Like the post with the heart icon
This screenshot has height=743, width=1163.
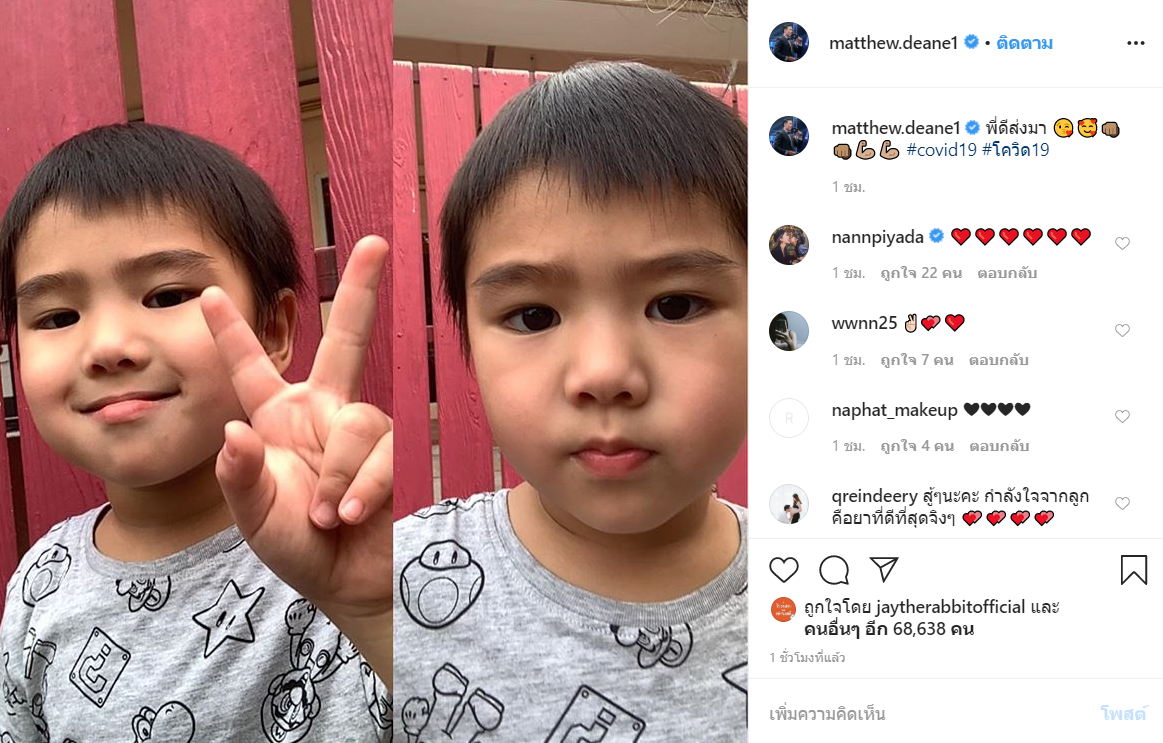tap(783, 569)
